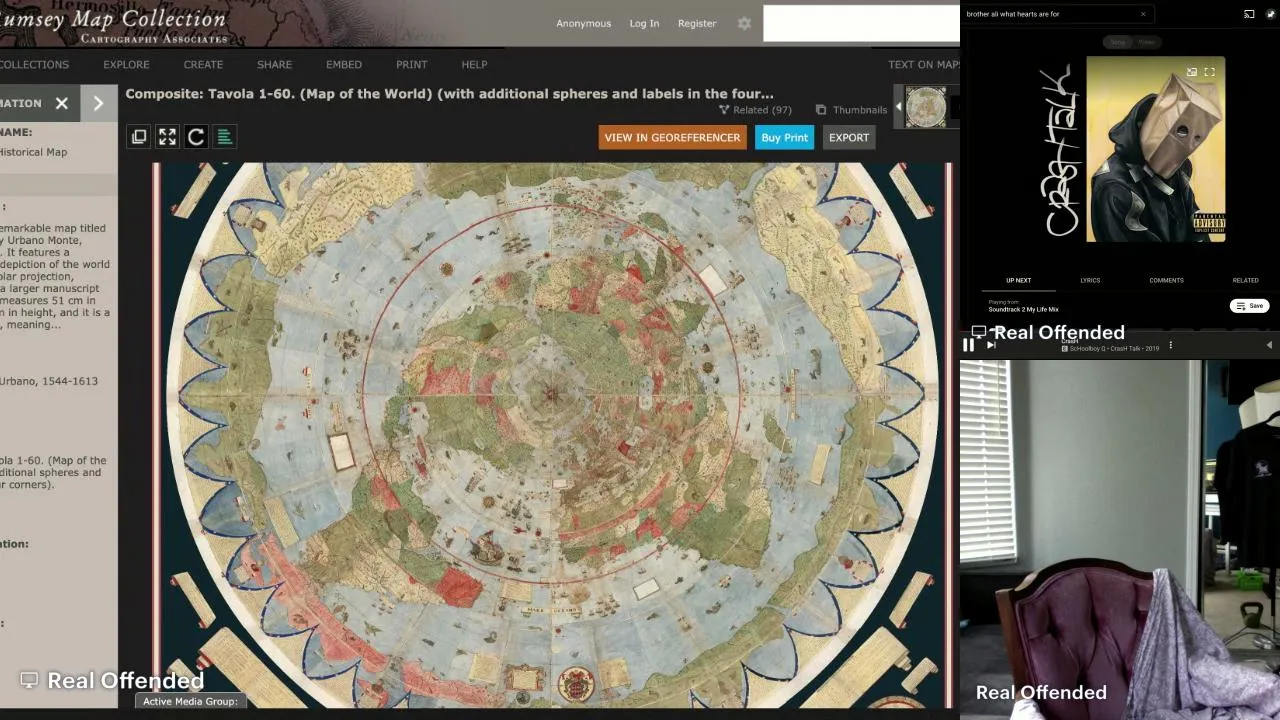This screenshot has height=720, width=1280.
Task: Open TEXT ON MAPS option
Action: tap(924, 64)
